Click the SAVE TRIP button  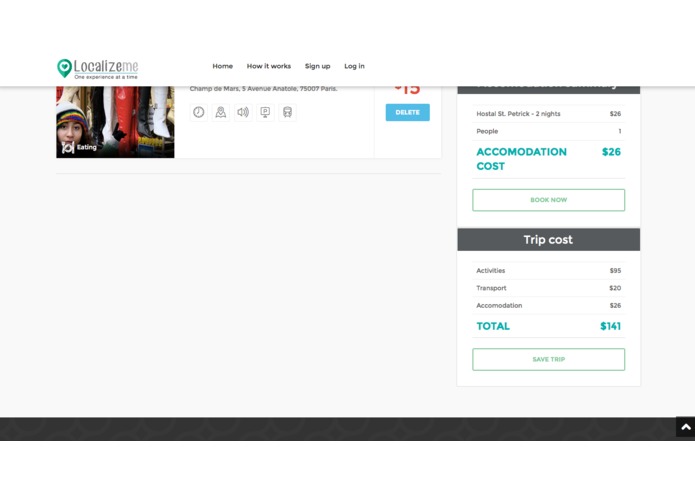tap(548, 359)
